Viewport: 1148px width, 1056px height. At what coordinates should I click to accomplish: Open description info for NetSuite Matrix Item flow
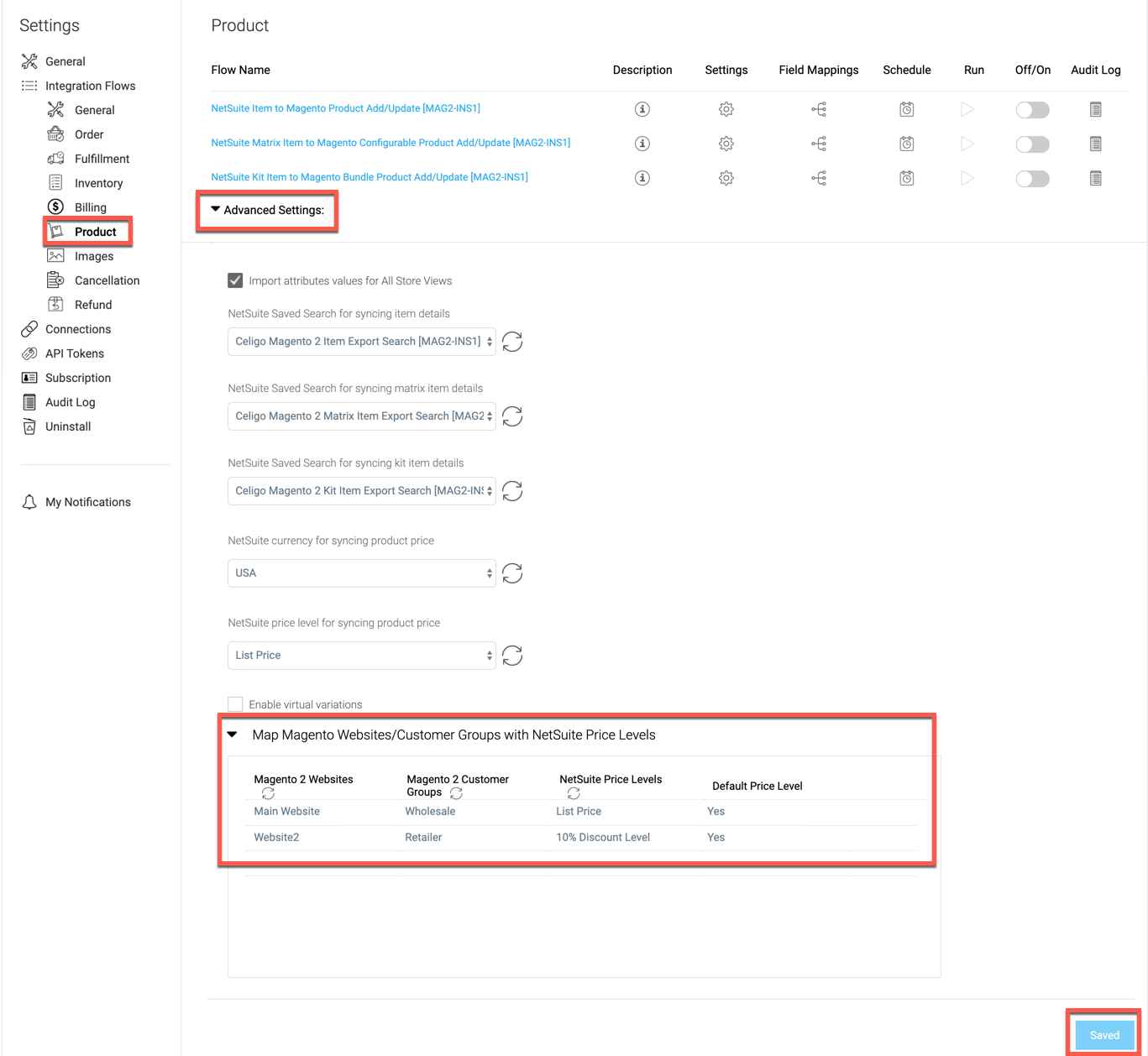click(642, 144)
